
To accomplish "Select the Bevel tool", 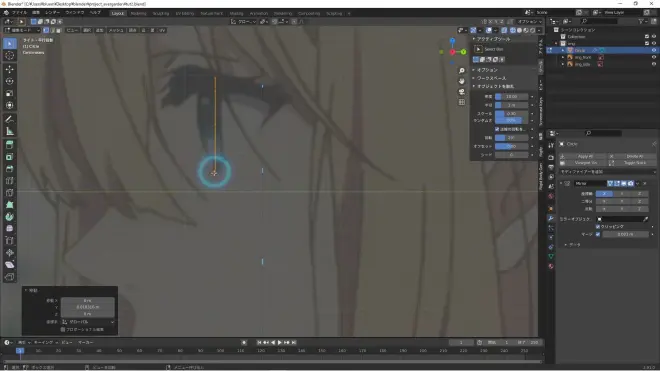I will (x=10, y=169).
